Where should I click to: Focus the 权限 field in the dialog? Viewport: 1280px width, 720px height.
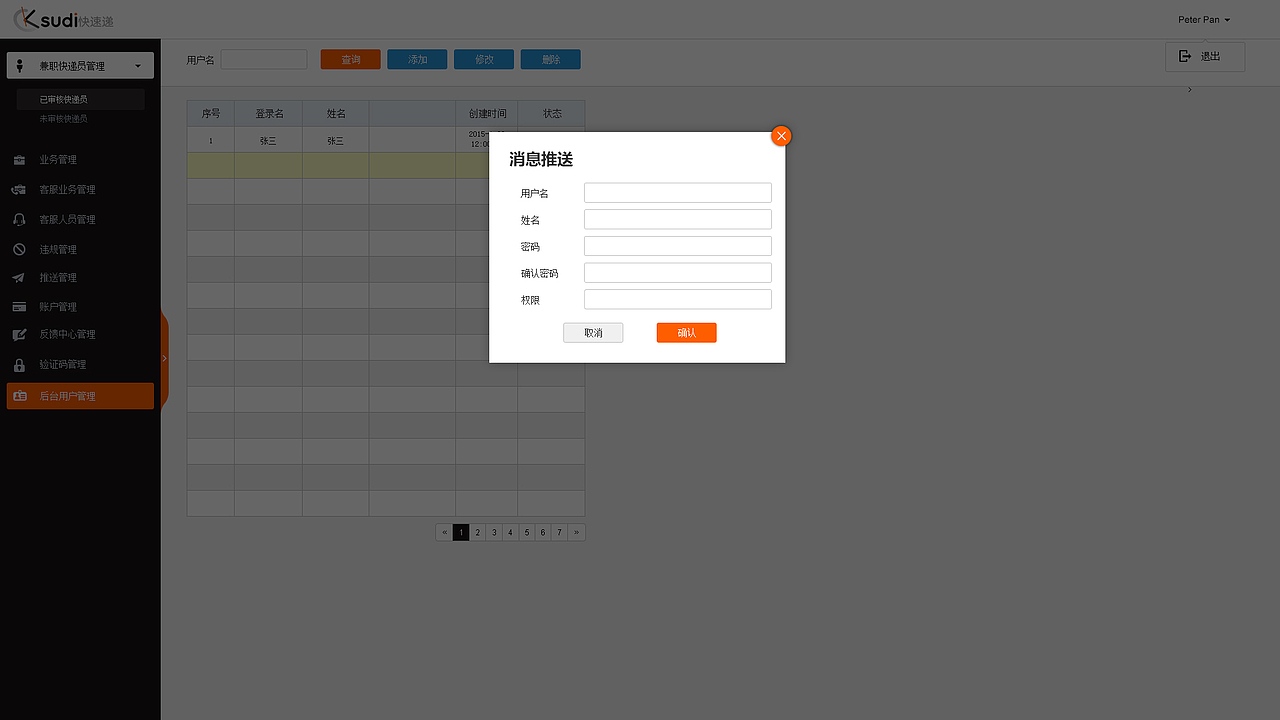pyautogui.click(x=678, y=300)
